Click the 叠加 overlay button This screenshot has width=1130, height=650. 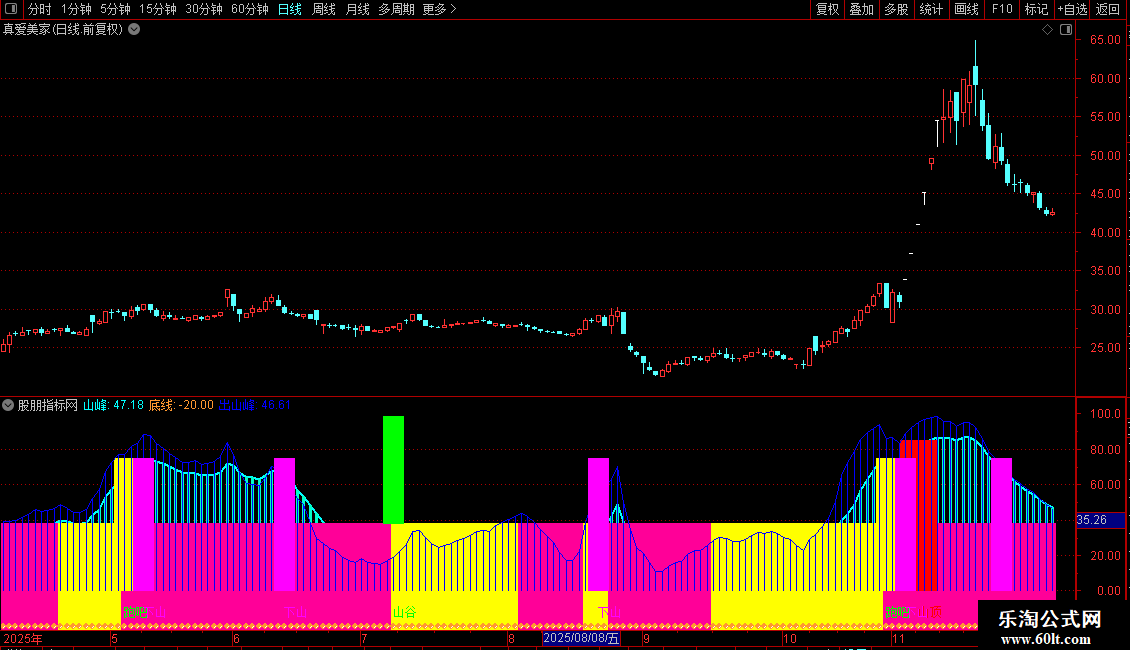pyautogui.click(x=862, y=9)
